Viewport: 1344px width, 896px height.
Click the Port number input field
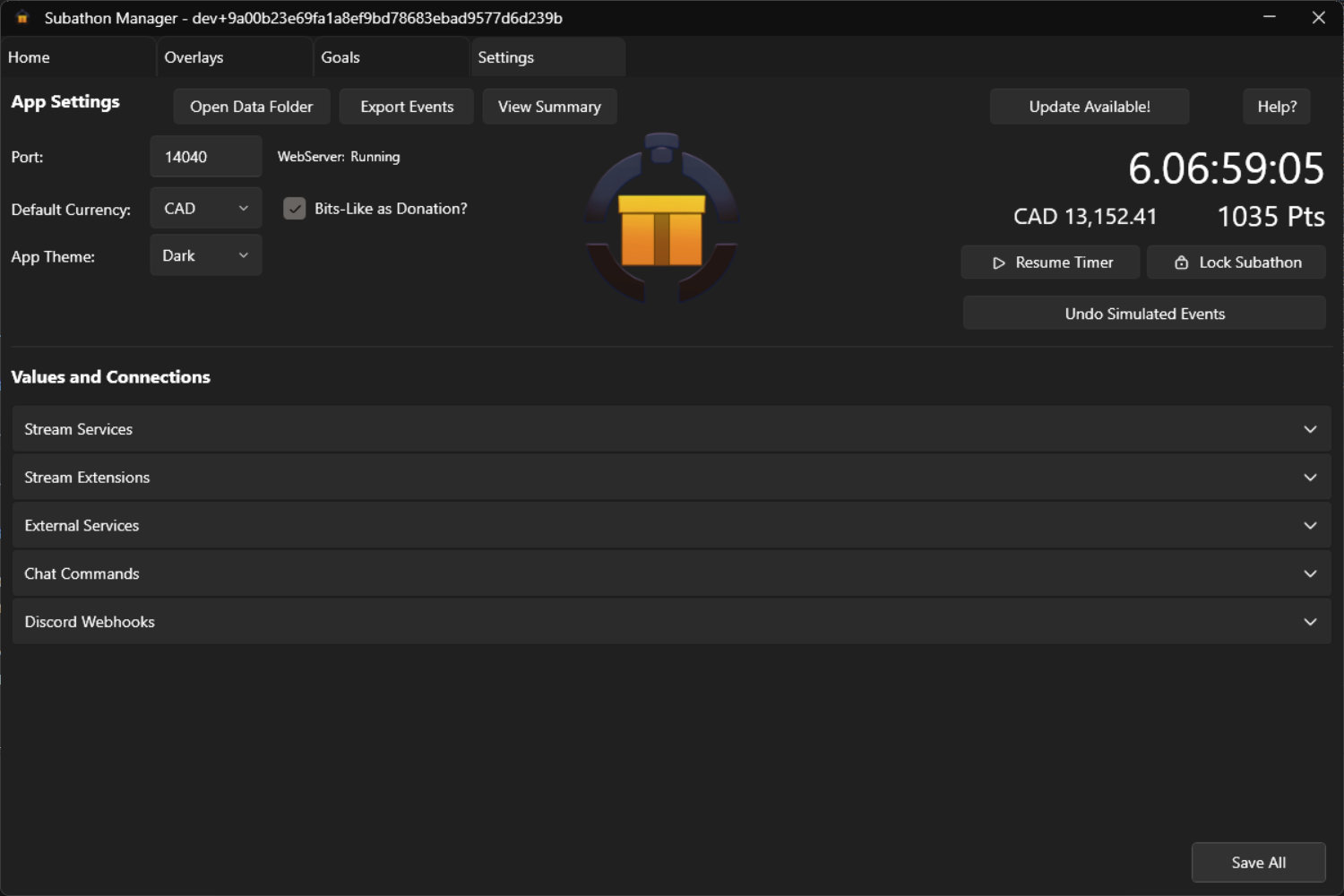(205, 157)
